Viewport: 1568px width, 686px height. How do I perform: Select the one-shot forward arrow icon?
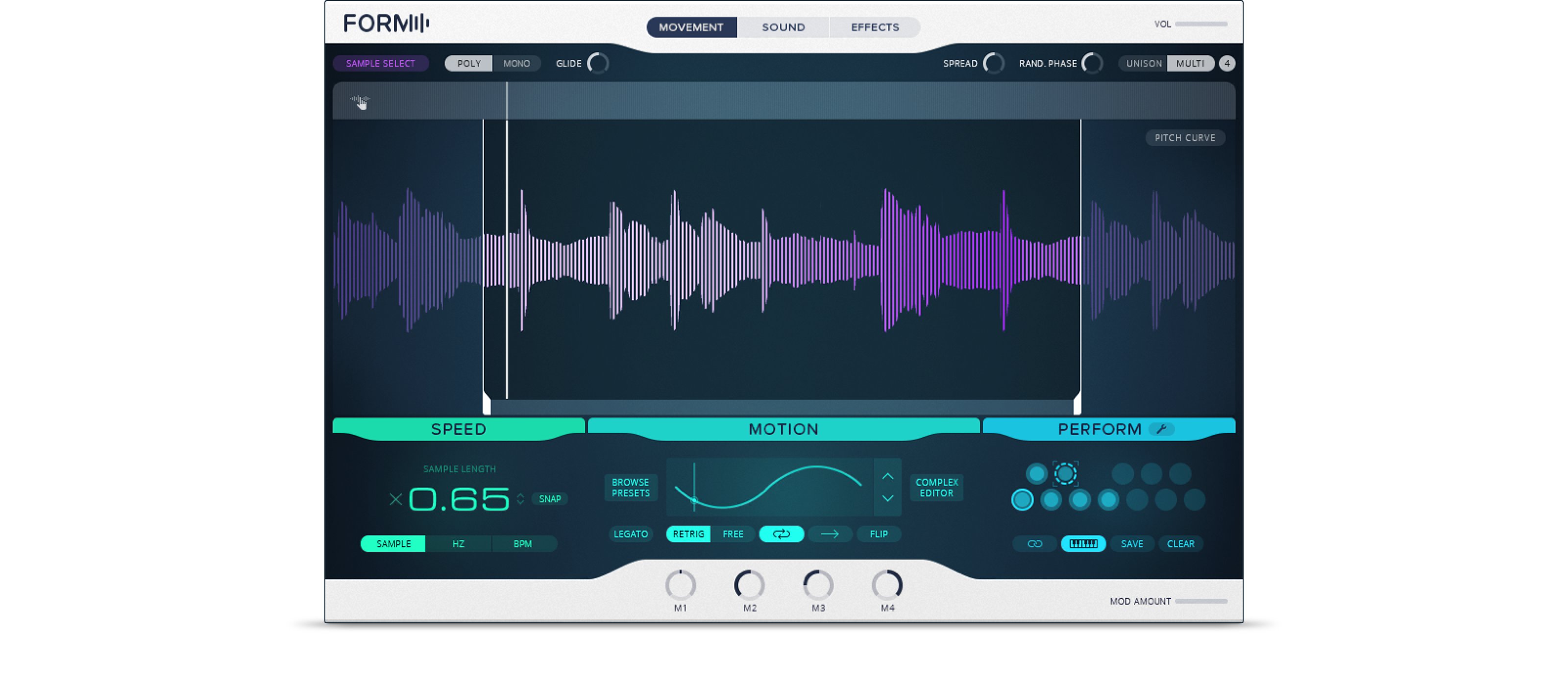830,534
